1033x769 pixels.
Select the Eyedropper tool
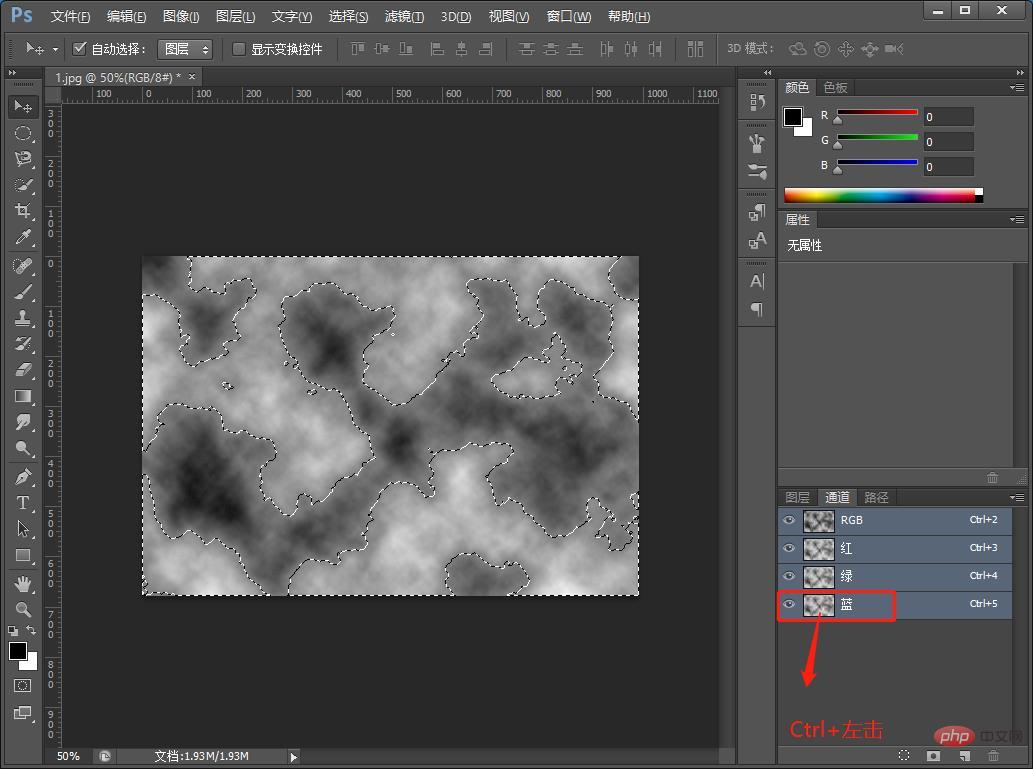23,237
